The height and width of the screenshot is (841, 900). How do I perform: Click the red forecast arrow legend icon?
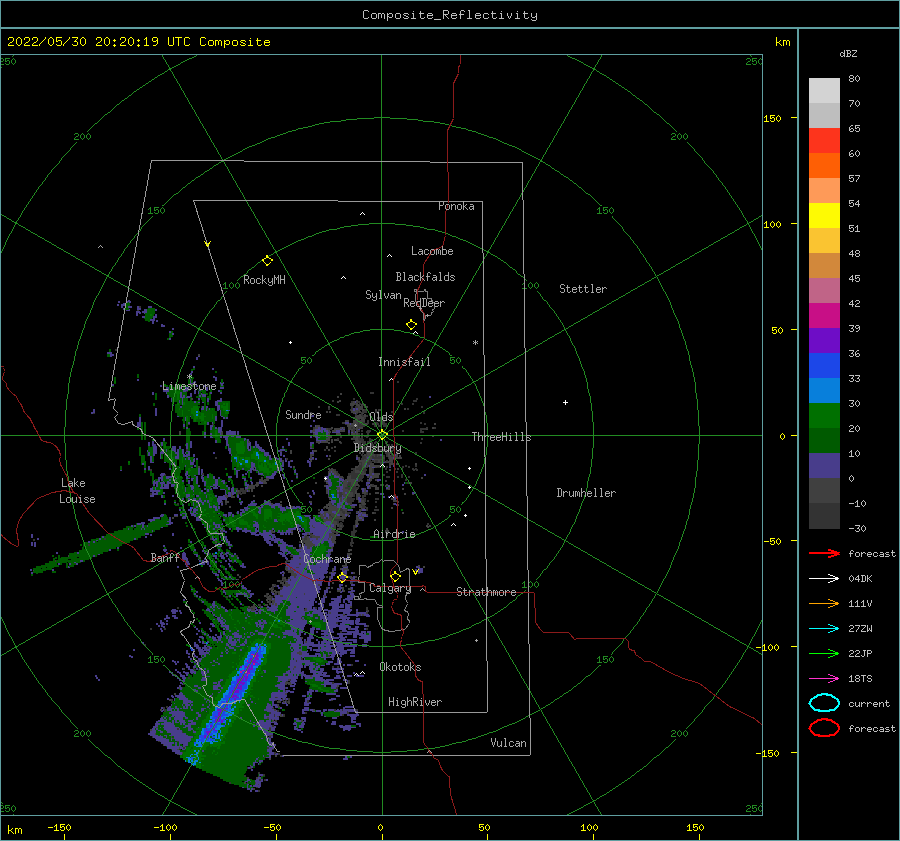tap(824, 553)
